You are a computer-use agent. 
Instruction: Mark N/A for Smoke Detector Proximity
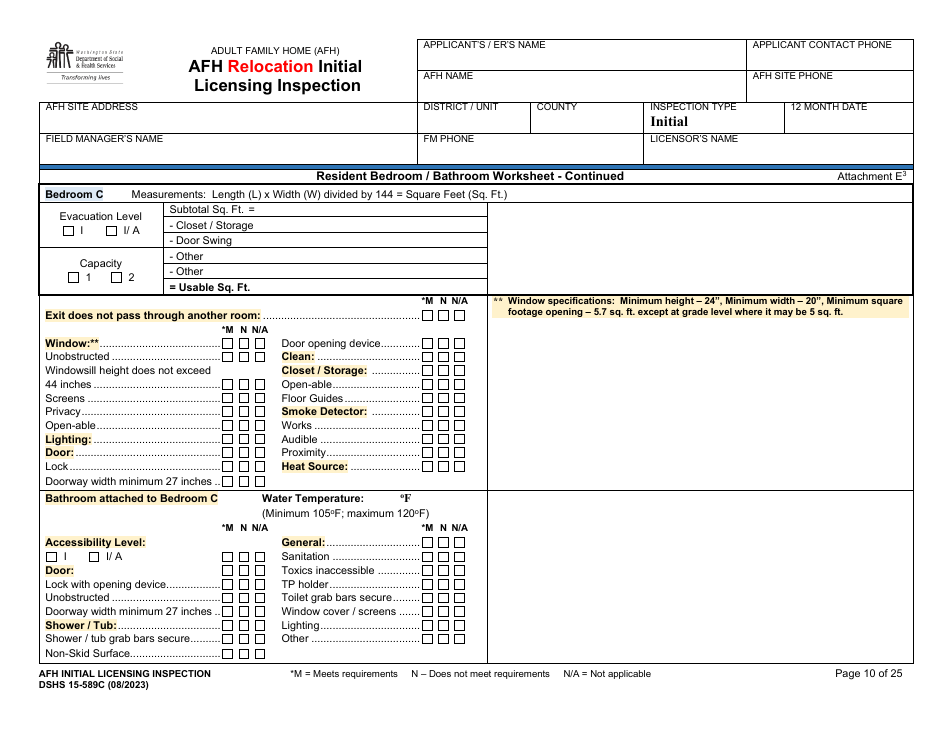(457, 452)
